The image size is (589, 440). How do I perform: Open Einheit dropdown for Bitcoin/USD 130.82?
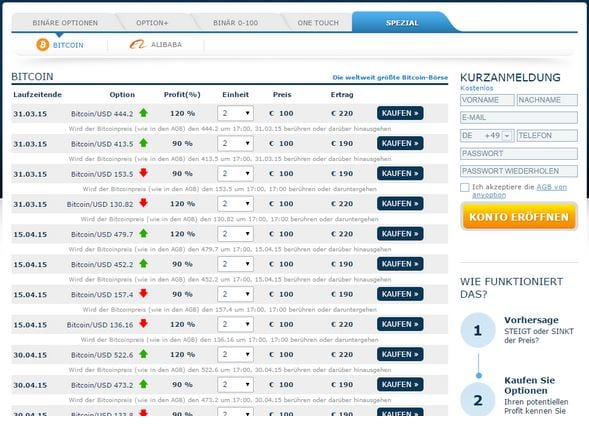(x=235, y=204)
